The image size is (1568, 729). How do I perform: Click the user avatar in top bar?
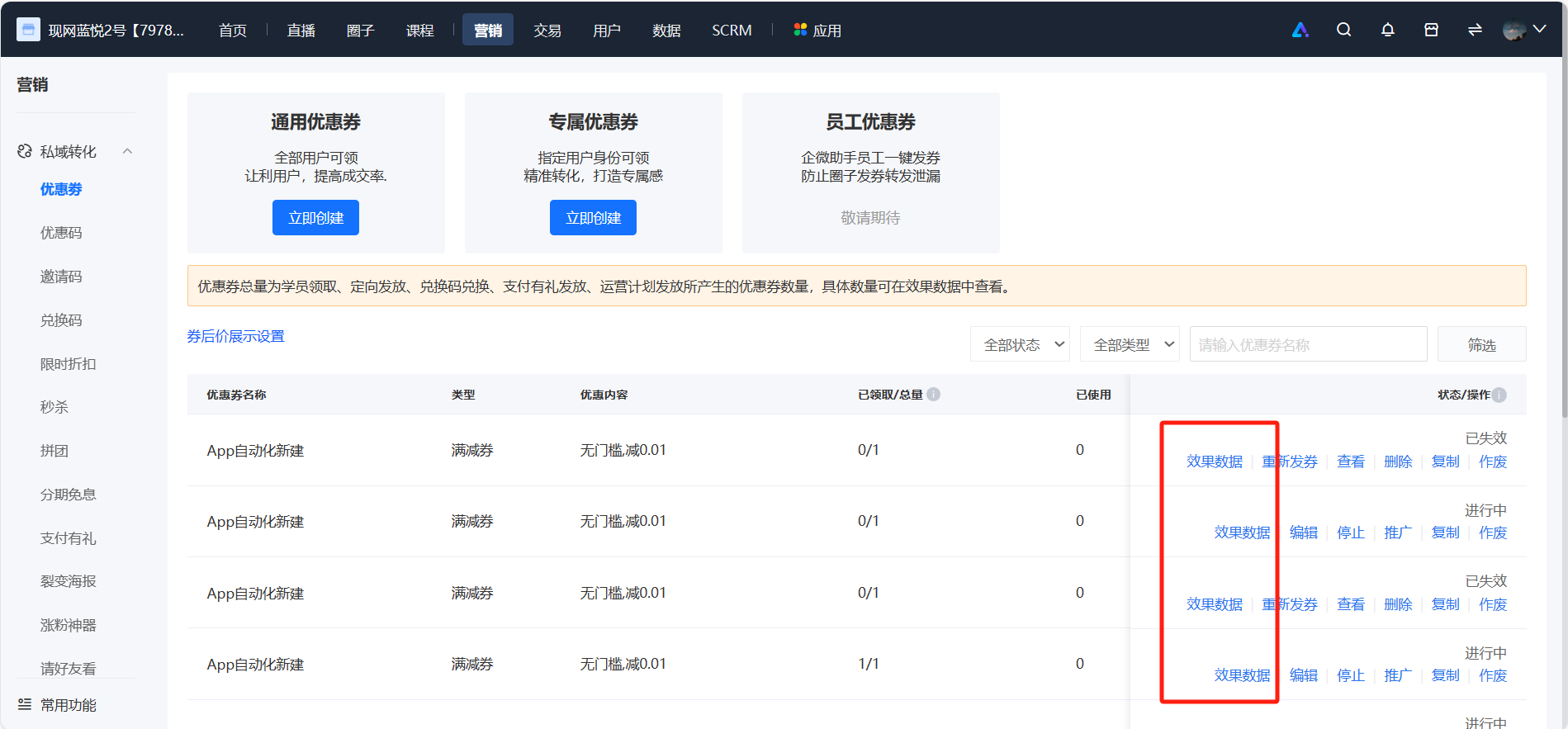pyautogui.click(x=1514, y=31)
